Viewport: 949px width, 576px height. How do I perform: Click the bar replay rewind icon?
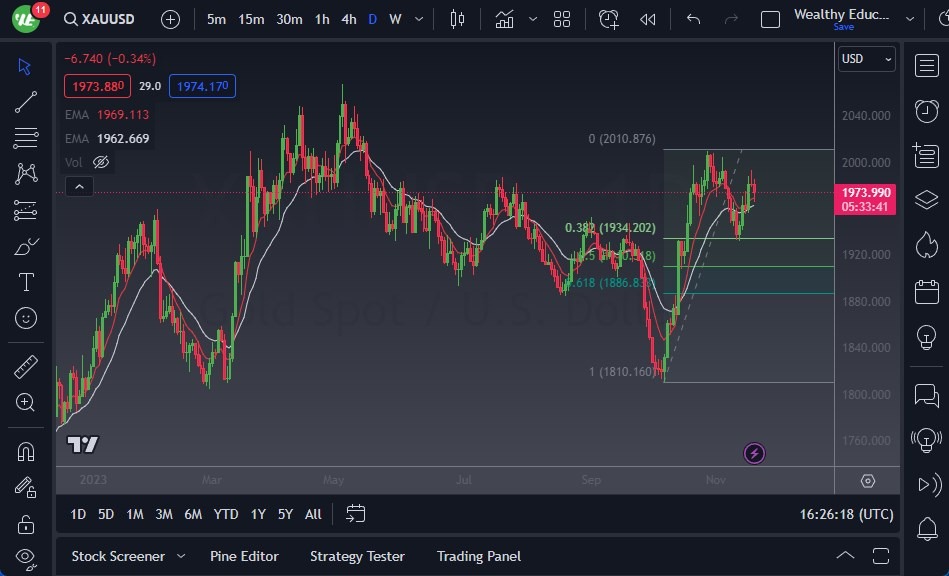click(647, 19)
